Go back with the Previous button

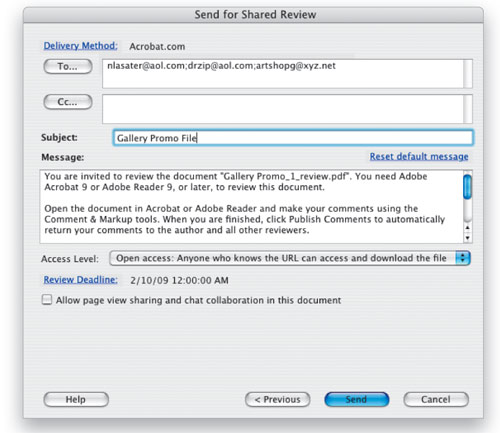(x=278, y=399)
